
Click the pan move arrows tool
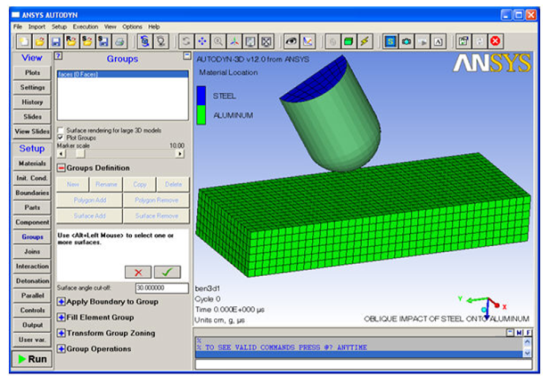[202, 42]
